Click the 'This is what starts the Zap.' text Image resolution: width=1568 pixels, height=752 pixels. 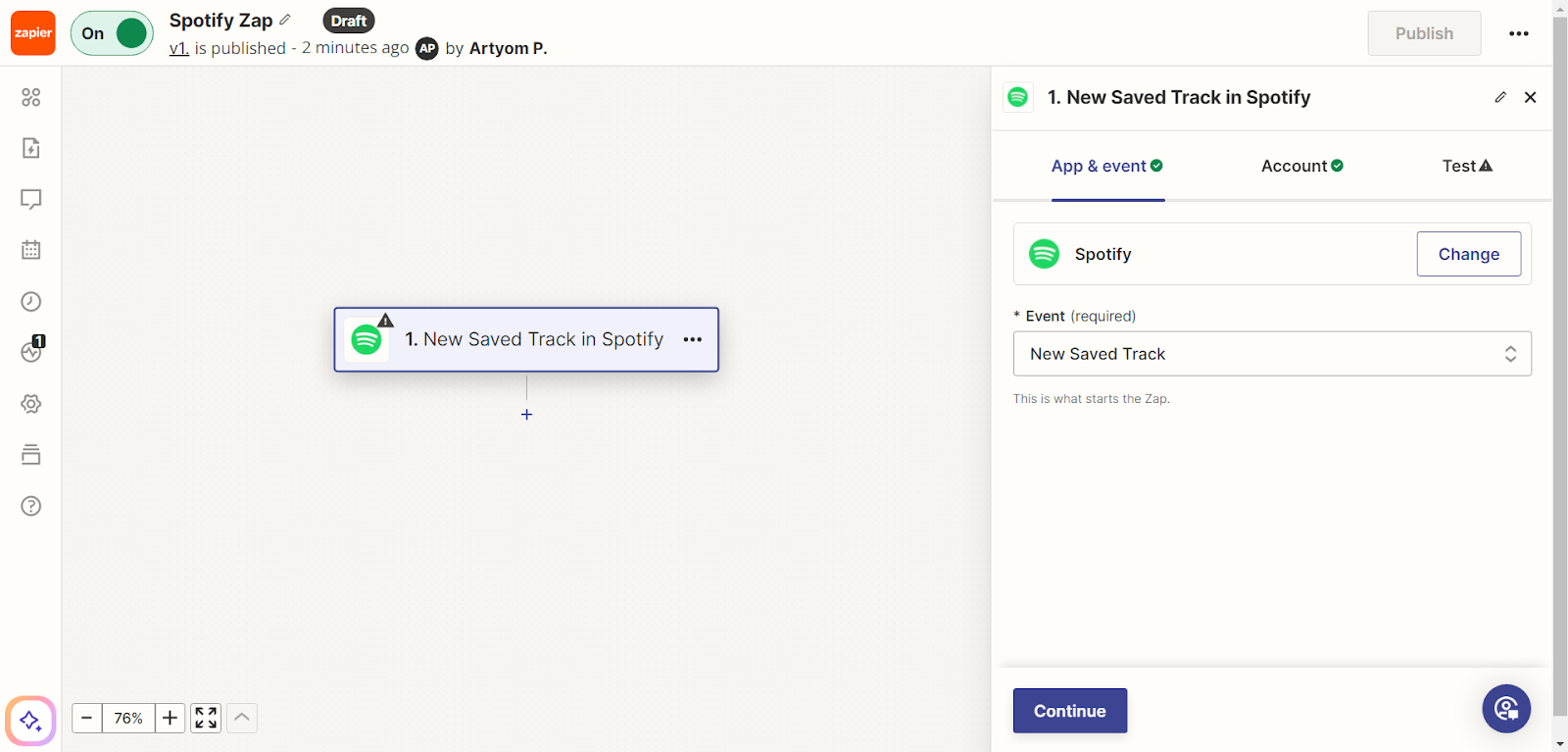(x=1092, y=399)
